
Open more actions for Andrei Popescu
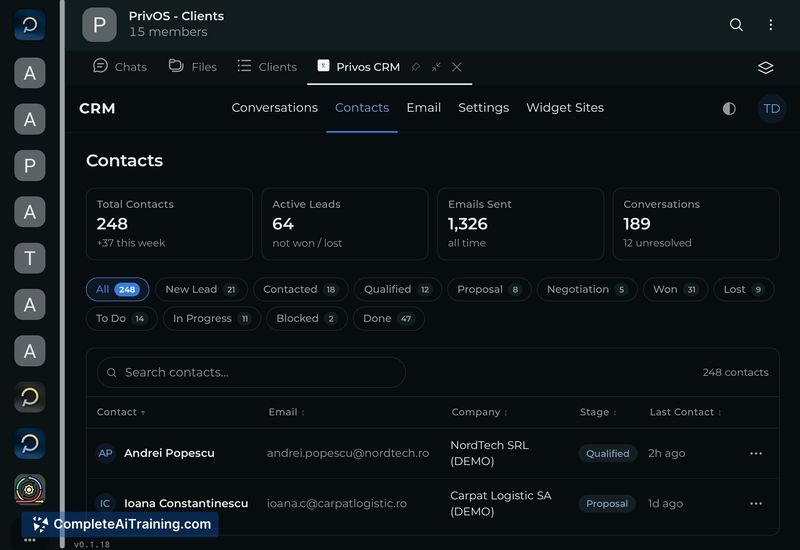coord(756,453)
